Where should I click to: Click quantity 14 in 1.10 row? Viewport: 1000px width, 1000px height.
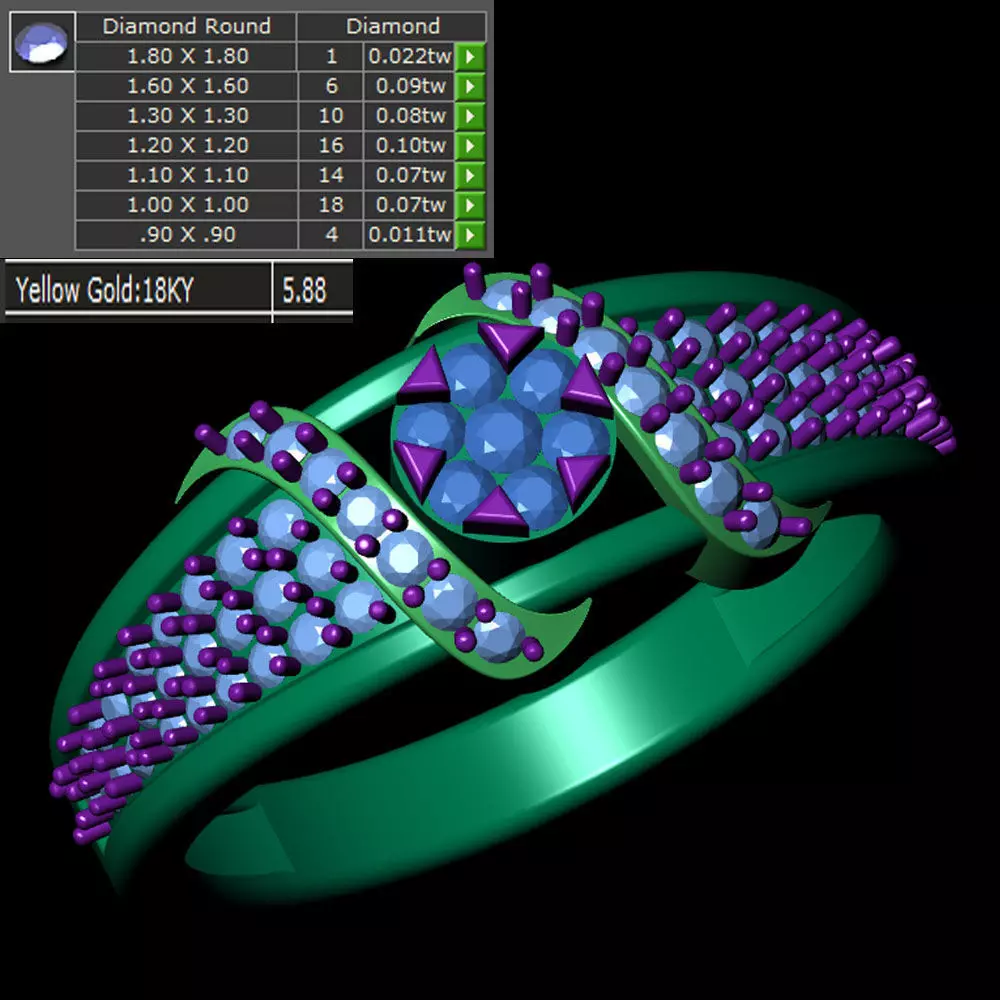pos(331,175)
